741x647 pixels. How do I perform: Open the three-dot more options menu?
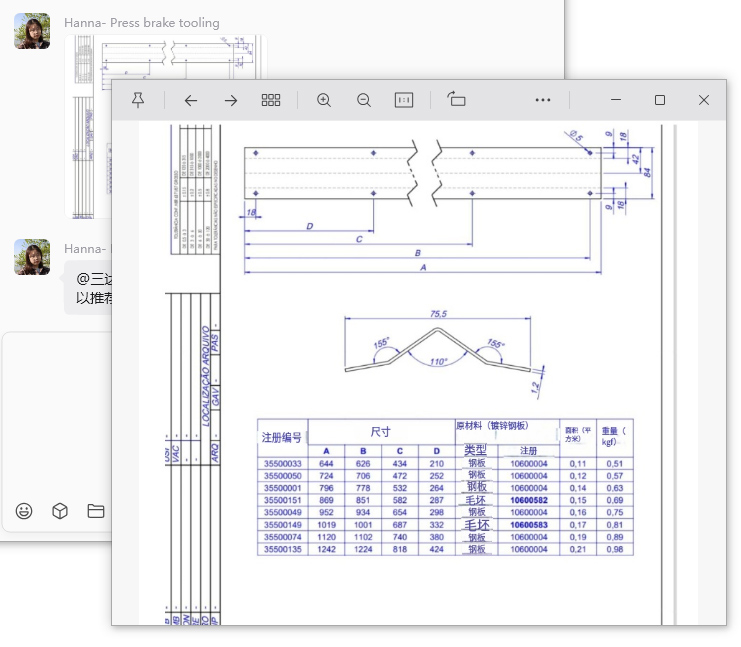click(x=543, y=100)
